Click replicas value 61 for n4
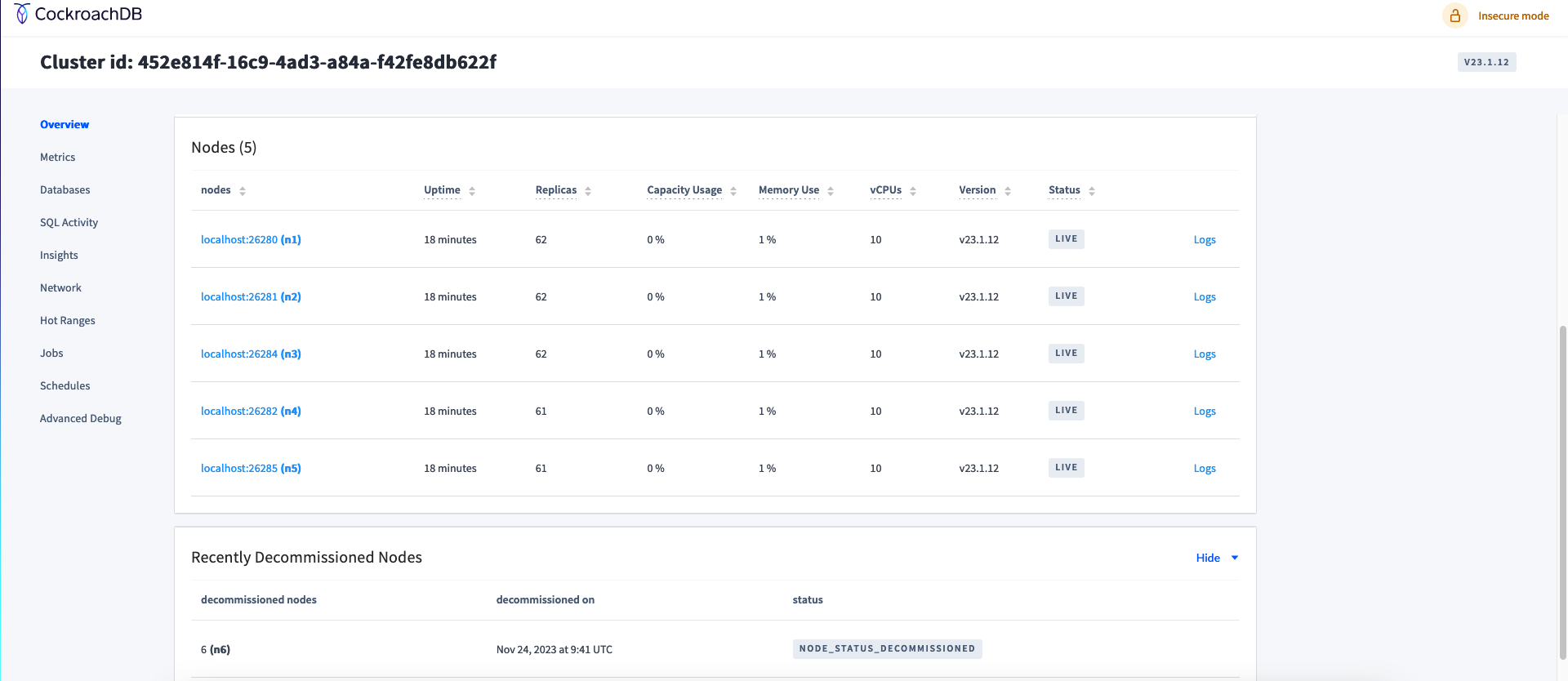This screenshot has height=681, width=1568. coord(541,411)
